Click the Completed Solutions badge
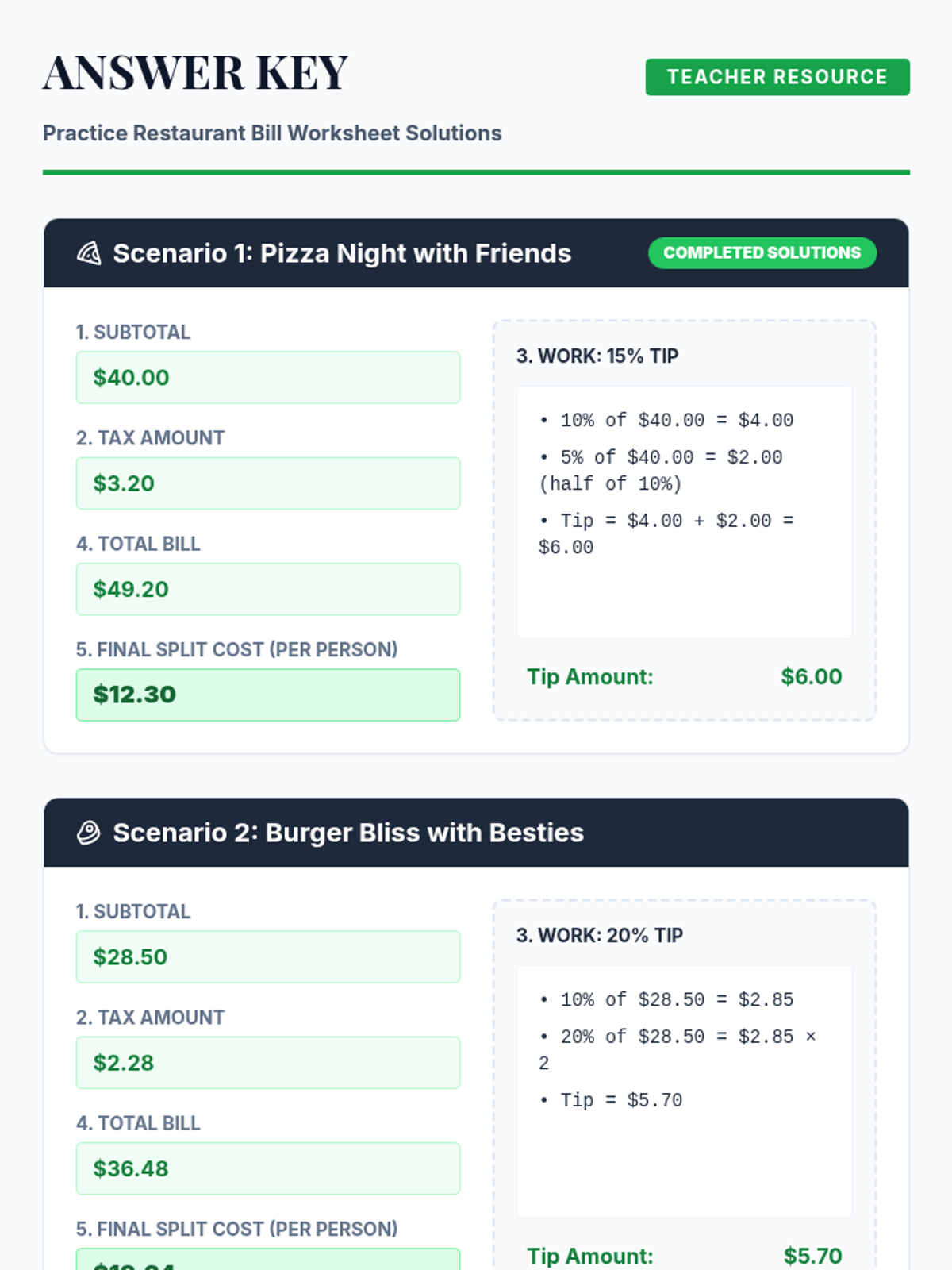 [762, 253]
